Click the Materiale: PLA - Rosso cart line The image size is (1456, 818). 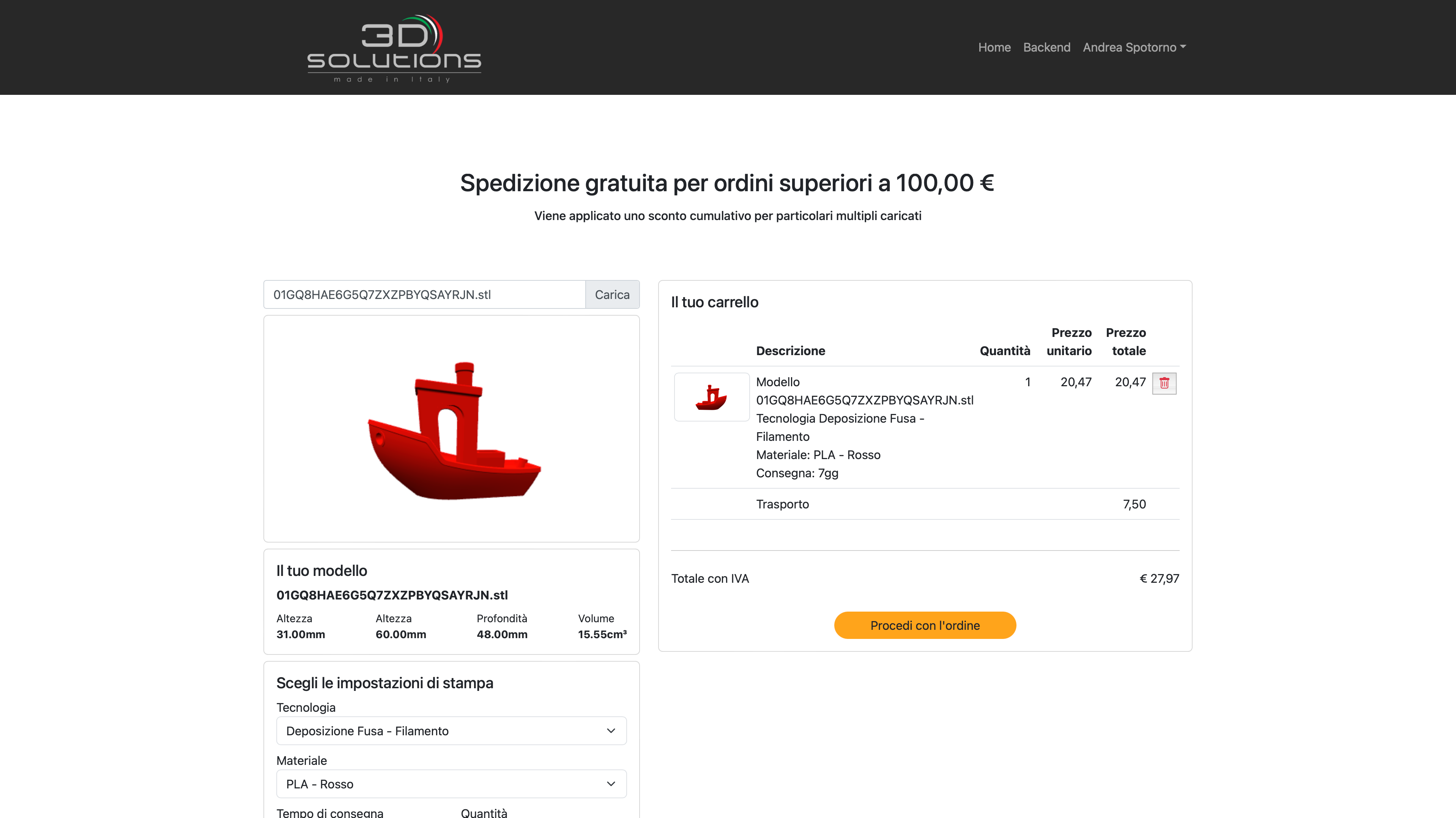click(x=818, y=455)
